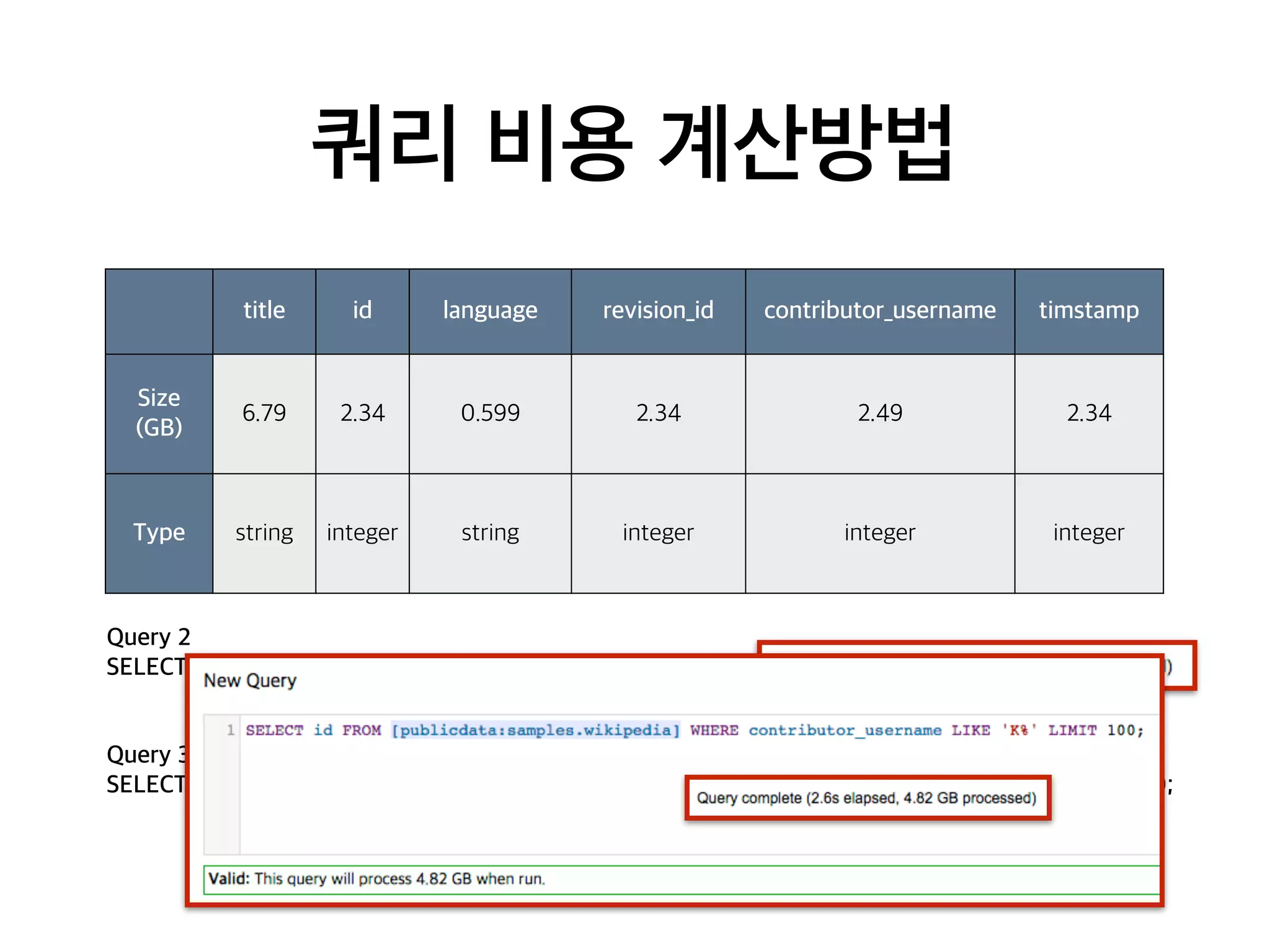Select the title column header
The width and height of the screenshot is (1270, 952).
click(x=264, y=311)
